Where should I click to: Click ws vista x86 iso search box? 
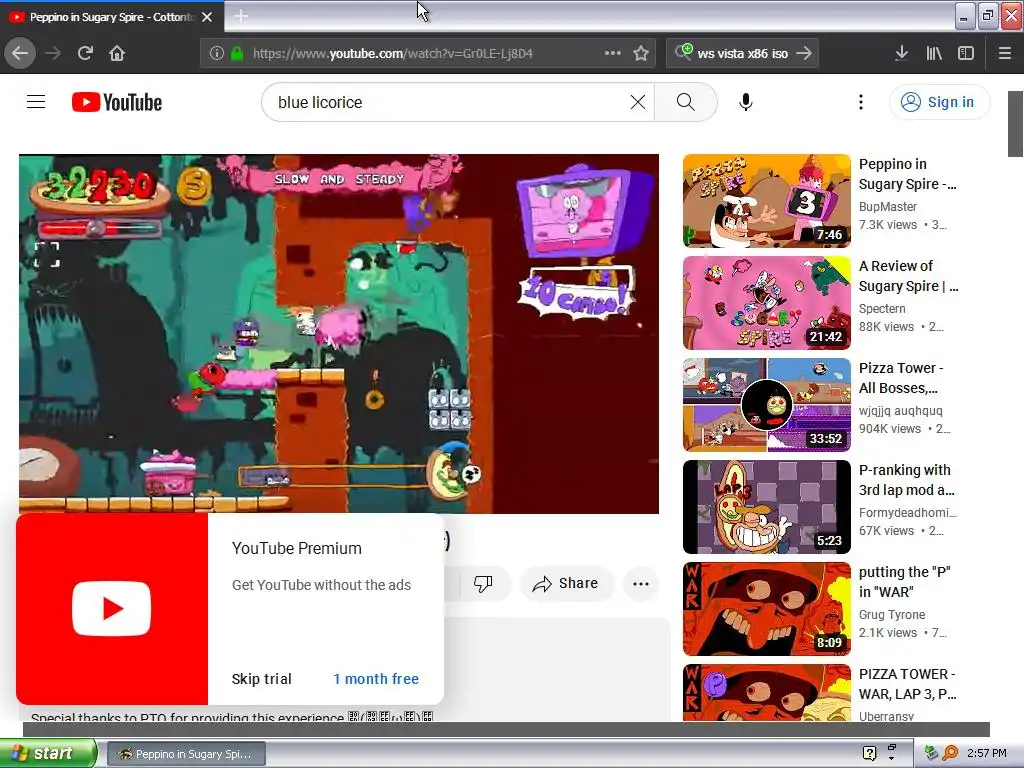pos(742,53)
